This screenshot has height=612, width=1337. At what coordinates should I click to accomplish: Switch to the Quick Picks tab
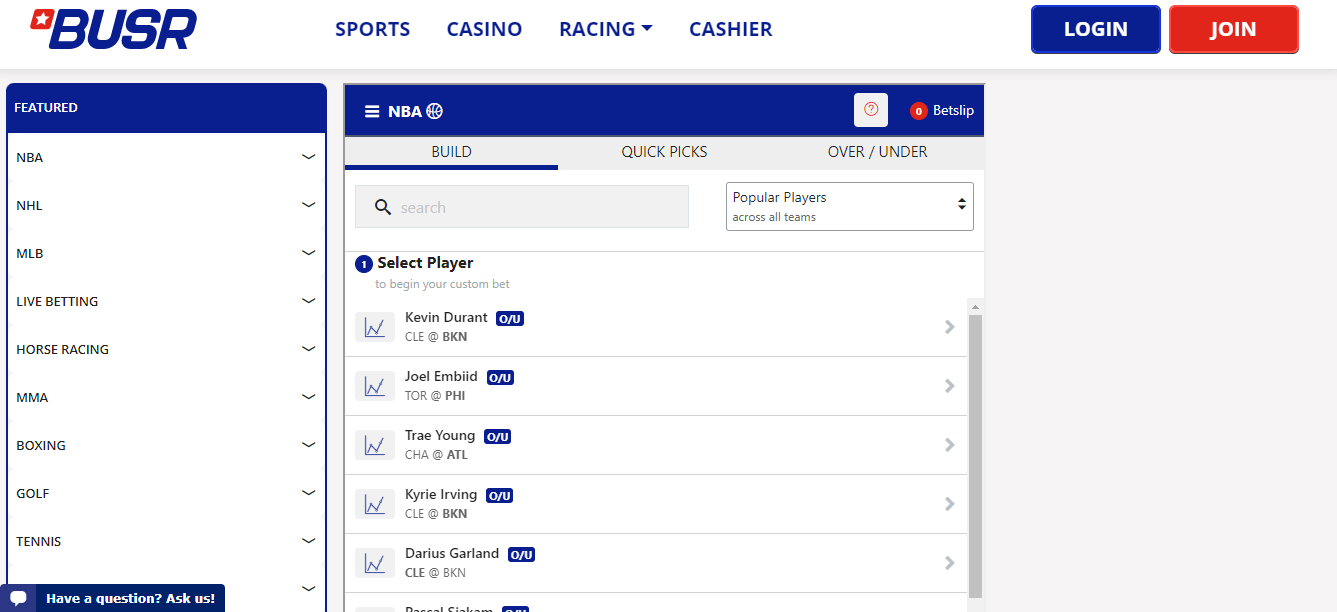pyautogui.click(x=664, y=152)
